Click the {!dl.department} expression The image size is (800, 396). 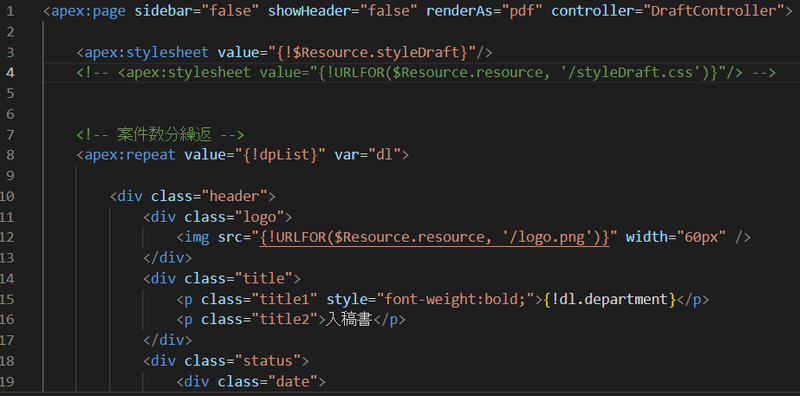[610, 299]
